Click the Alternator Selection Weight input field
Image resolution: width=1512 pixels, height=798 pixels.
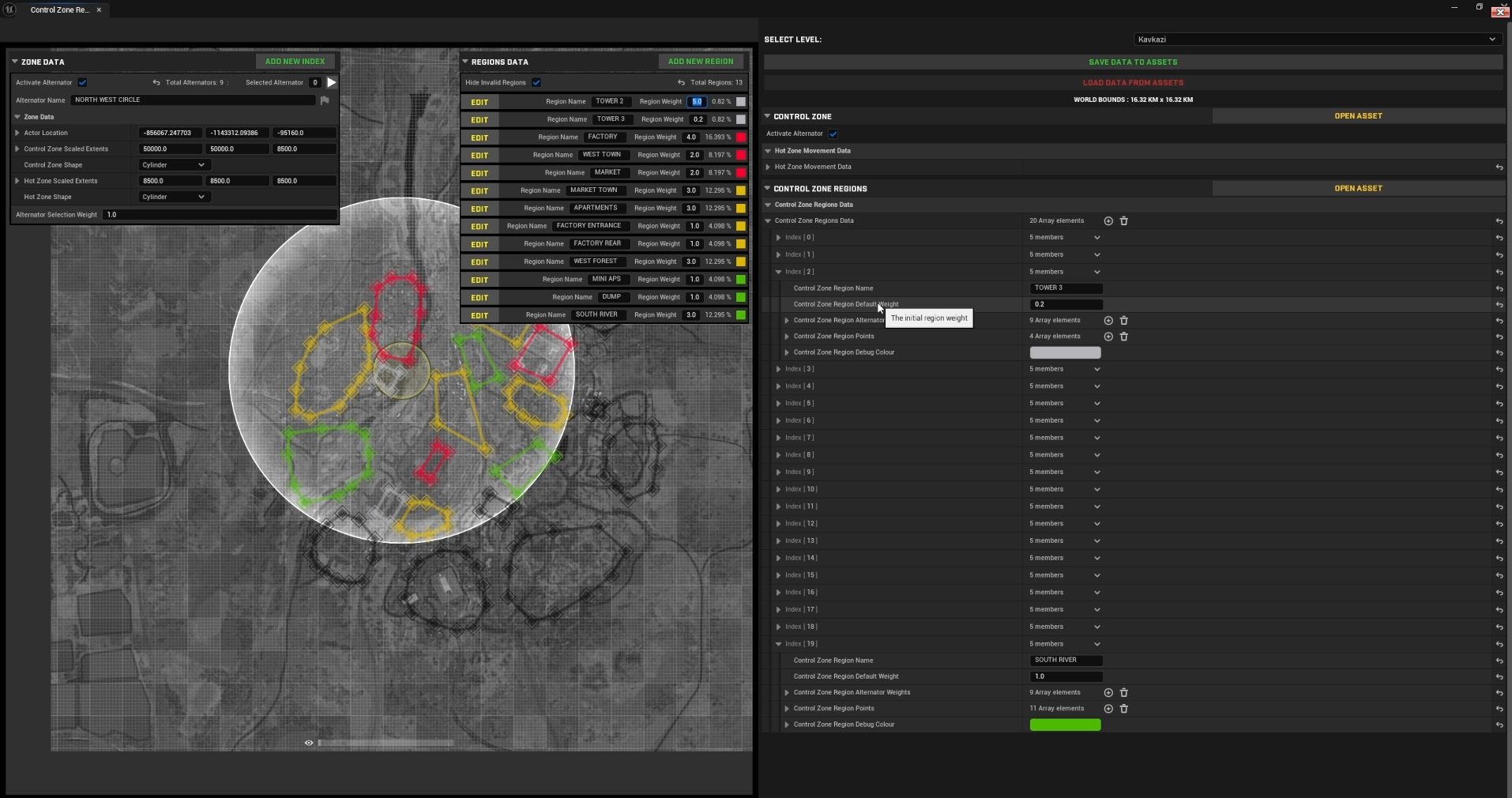point(219,215)
